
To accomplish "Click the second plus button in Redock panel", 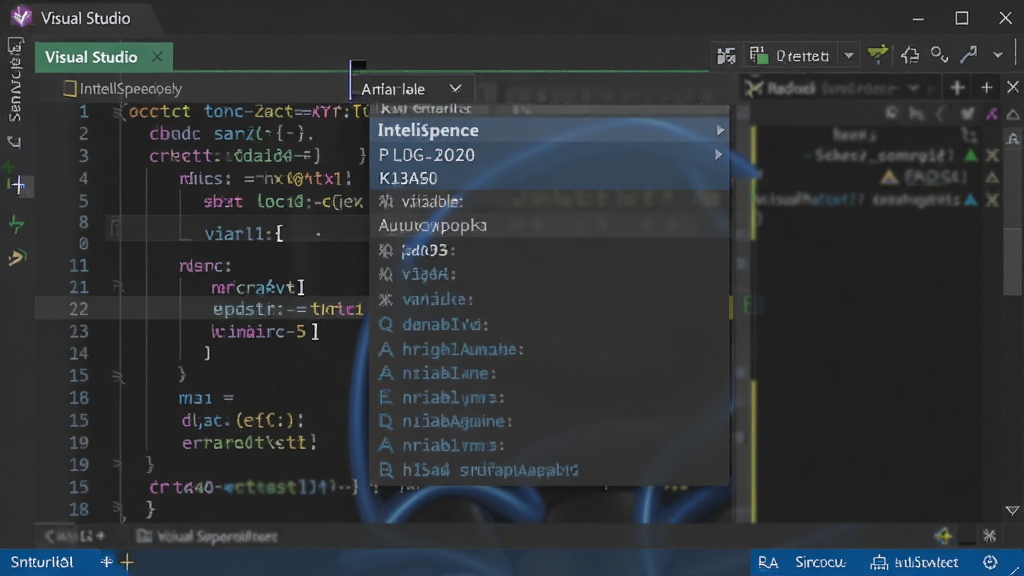I will click(x=986, y=88).
